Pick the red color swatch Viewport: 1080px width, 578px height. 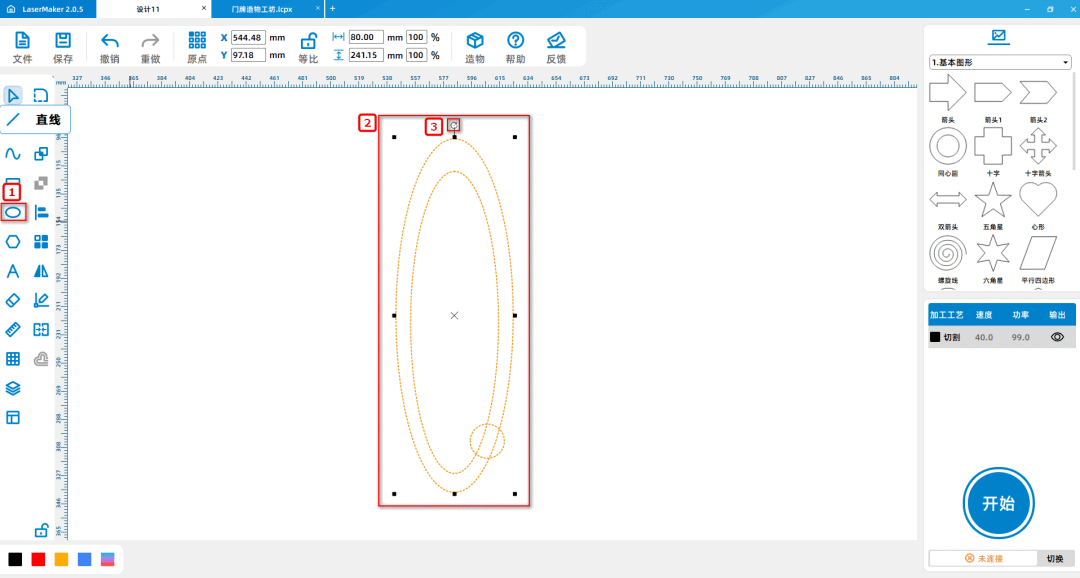pos(38,559)
